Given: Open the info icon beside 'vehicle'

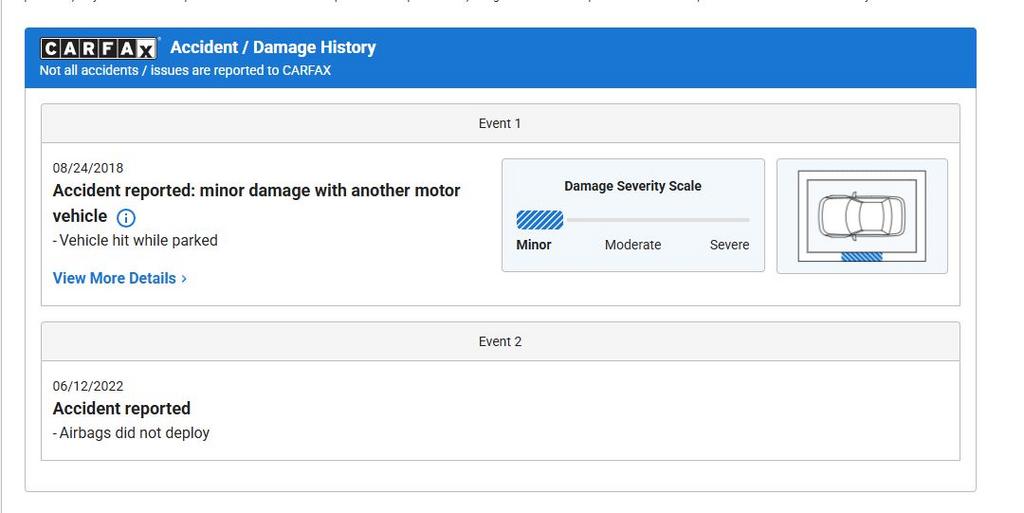Looking at the screenshot, I should click(x=126, y=217).
